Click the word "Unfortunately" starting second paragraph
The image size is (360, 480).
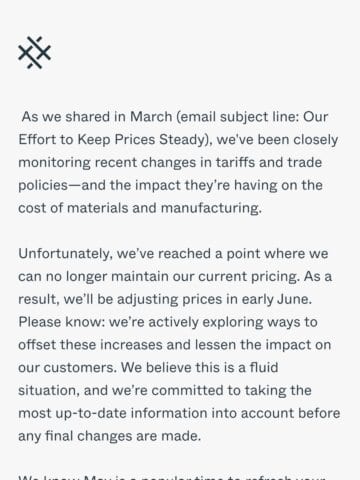(x=65, y=254)
